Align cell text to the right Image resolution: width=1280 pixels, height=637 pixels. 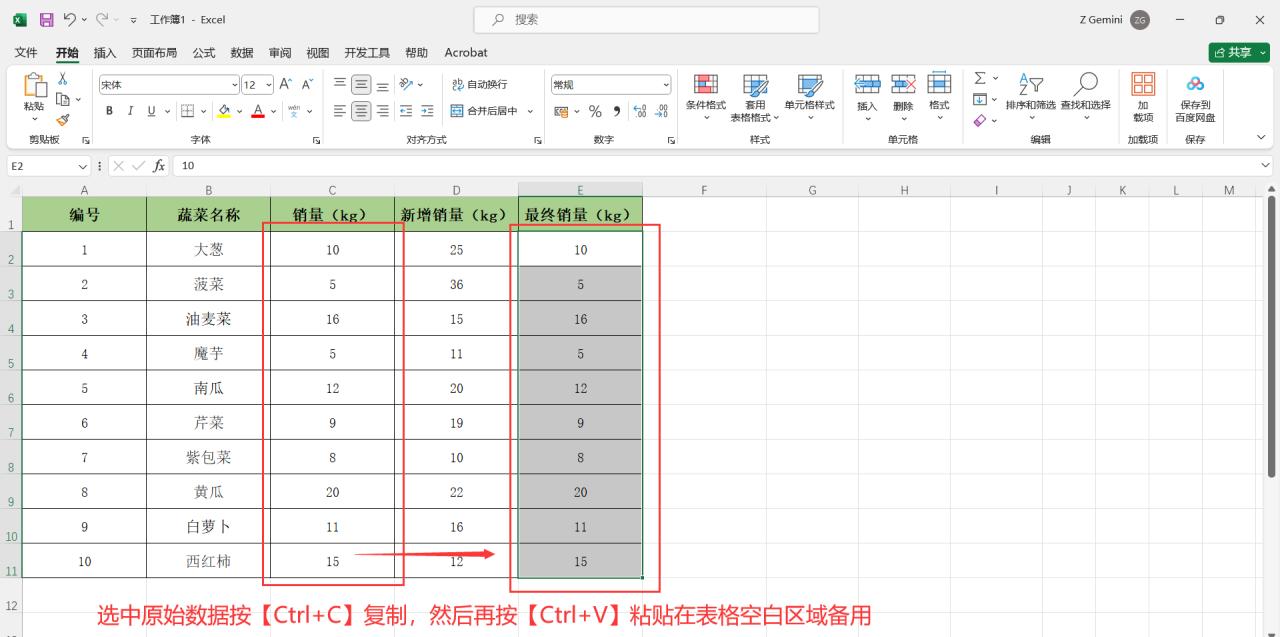[382, 111]
